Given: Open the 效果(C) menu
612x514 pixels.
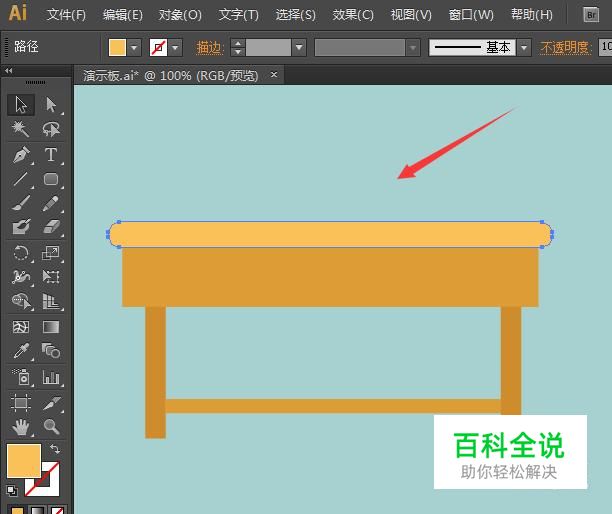Looking at the screenshot, I should point(353,15).
